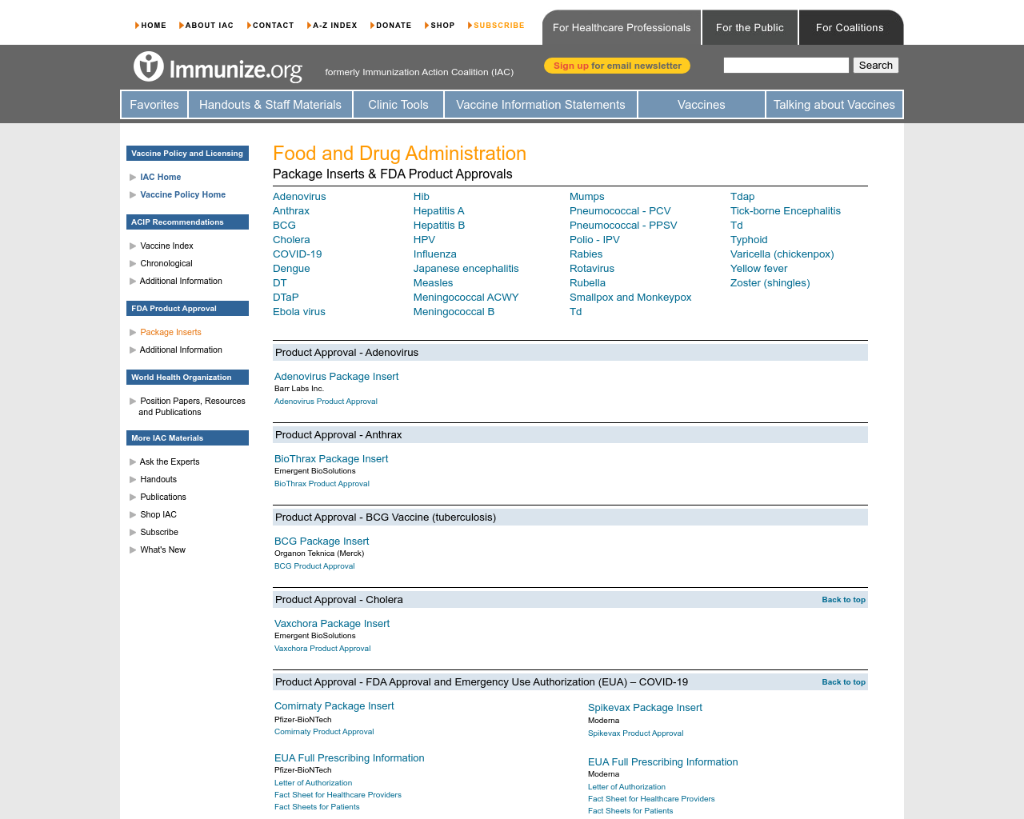Open Position Papers, Resources and Publications
The image size is (1024, 819).
coord(192,406)
